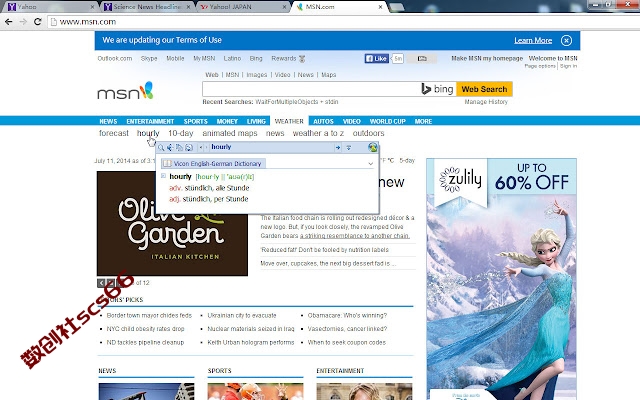
Task: Click the Sign in link
Action: (x=569, y=66)
